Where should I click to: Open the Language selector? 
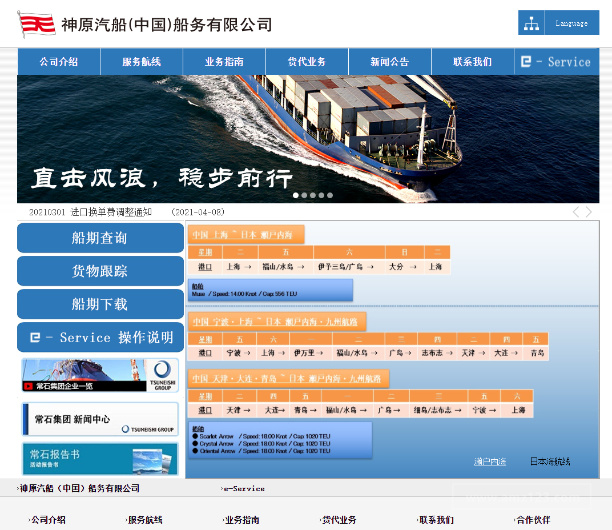[572, 23]
